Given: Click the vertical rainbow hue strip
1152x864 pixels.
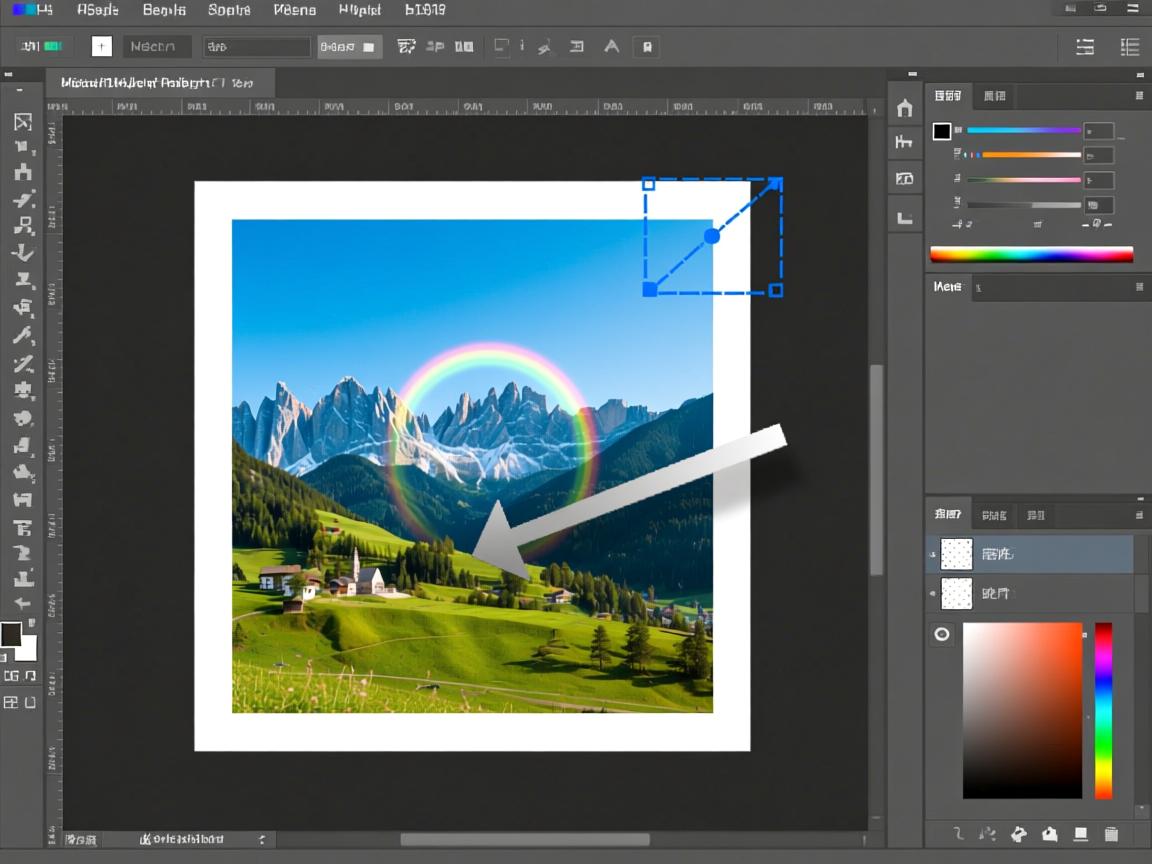Looking at the screenshot, I should point(1103,710).
